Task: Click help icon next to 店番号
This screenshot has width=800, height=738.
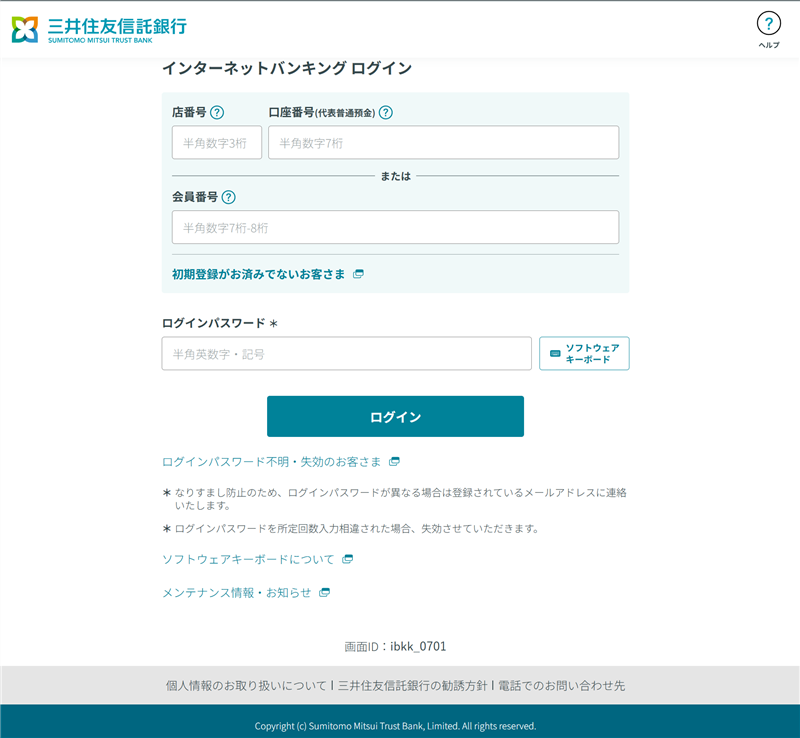Action: 217,113
